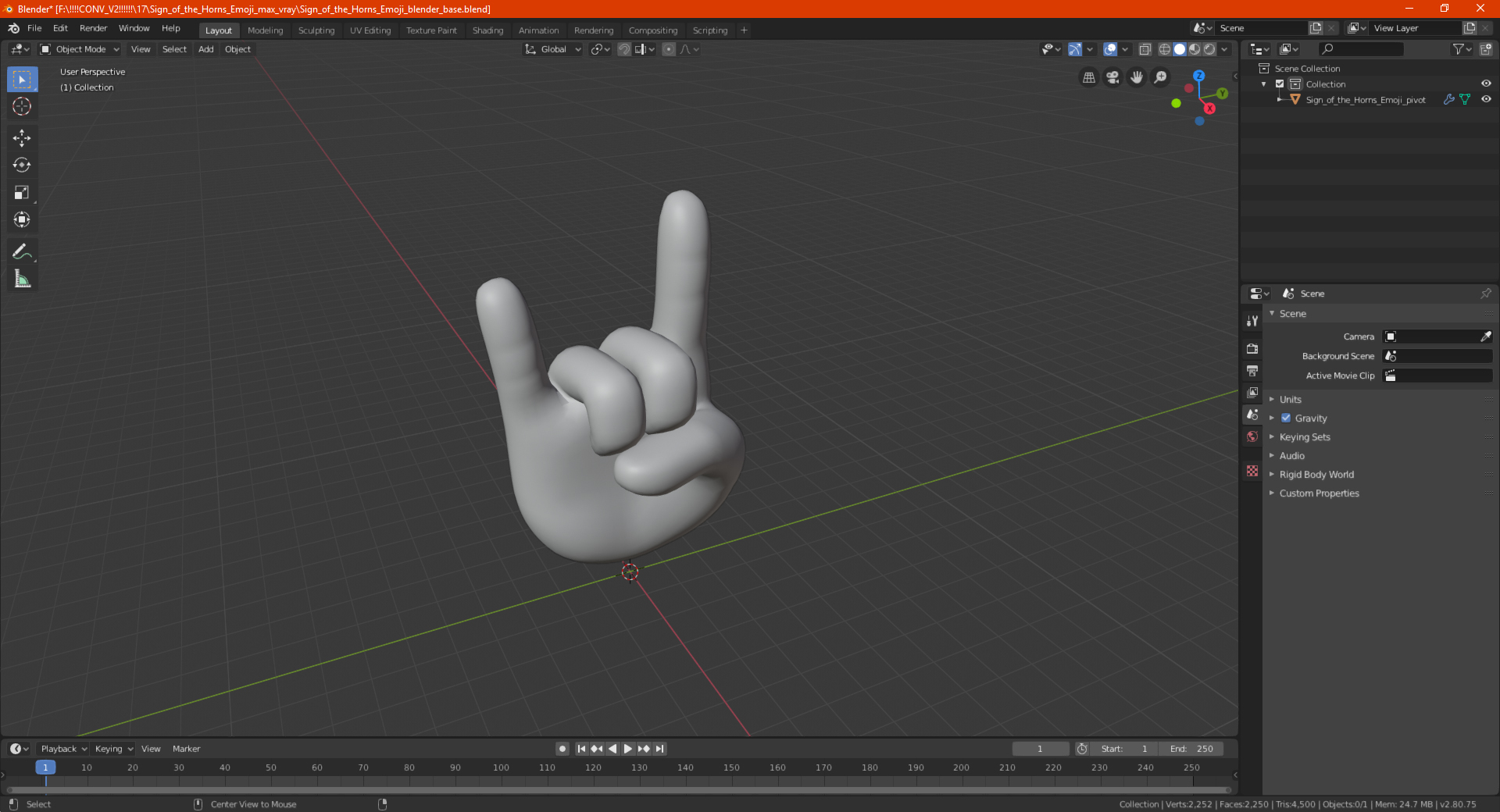The image size is (1500, 812).
Task: Switch to Rendered viewport shading
Action: [1209, 49]
